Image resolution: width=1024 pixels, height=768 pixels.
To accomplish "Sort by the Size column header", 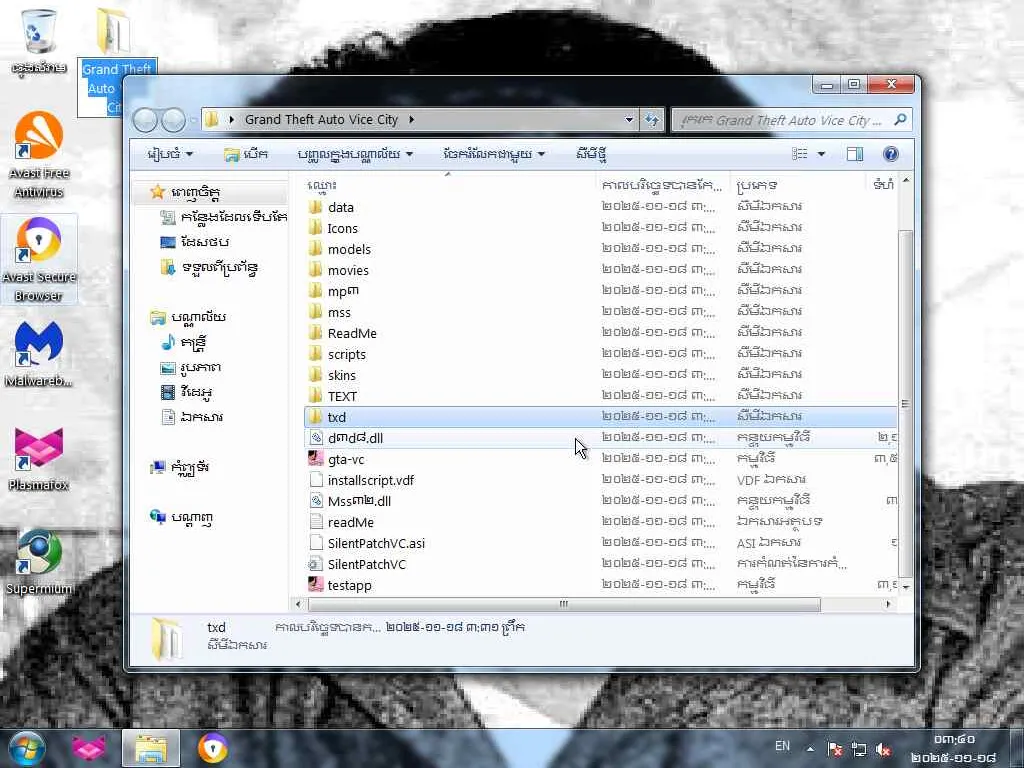I will coord(883,185).
